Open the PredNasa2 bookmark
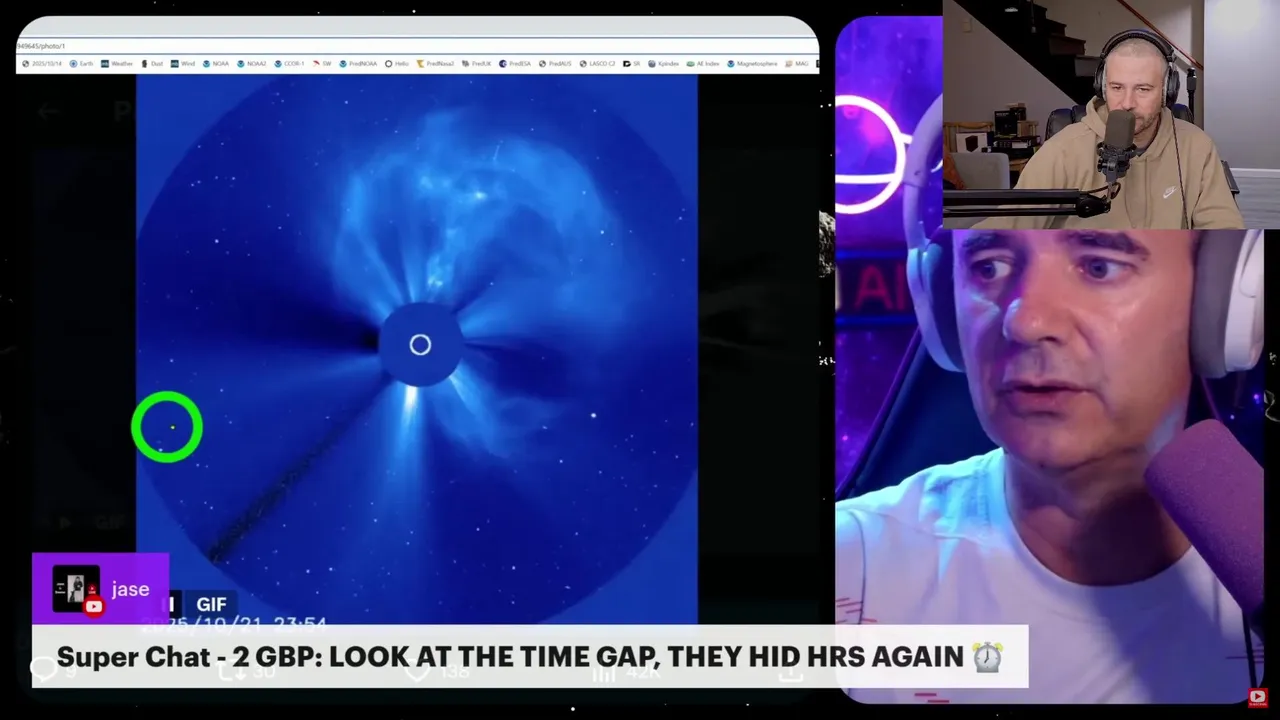 (435, 64)
